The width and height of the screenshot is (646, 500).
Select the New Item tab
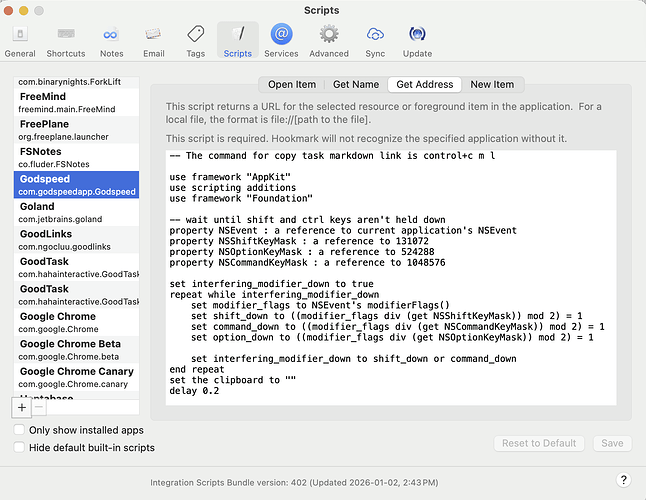pos(492,85)
